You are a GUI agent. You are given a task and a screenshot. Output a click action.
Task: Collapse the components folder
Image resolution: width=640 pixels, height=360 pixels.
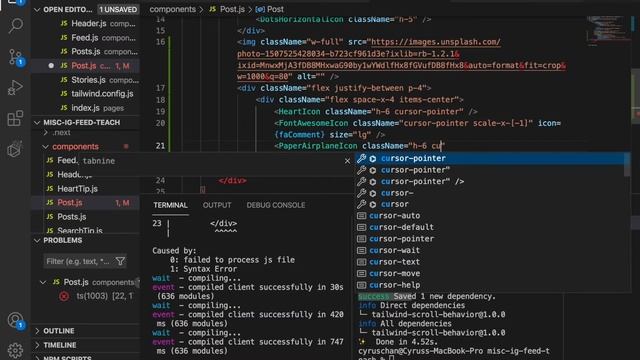45,147
